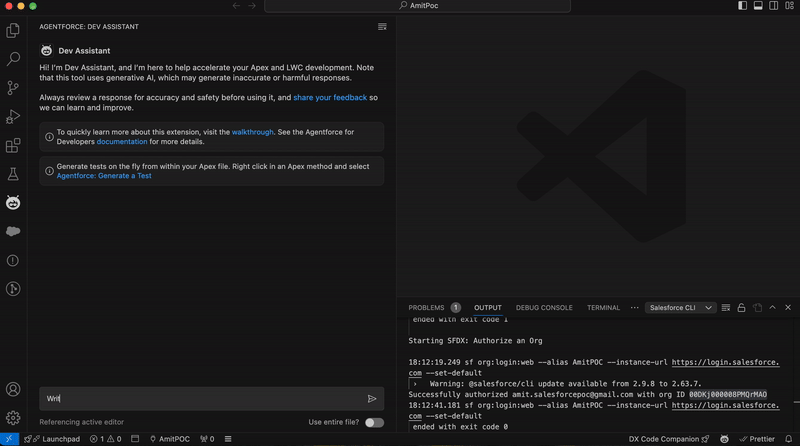Toggle the primary side bar layout icon

tap(742, 6)
